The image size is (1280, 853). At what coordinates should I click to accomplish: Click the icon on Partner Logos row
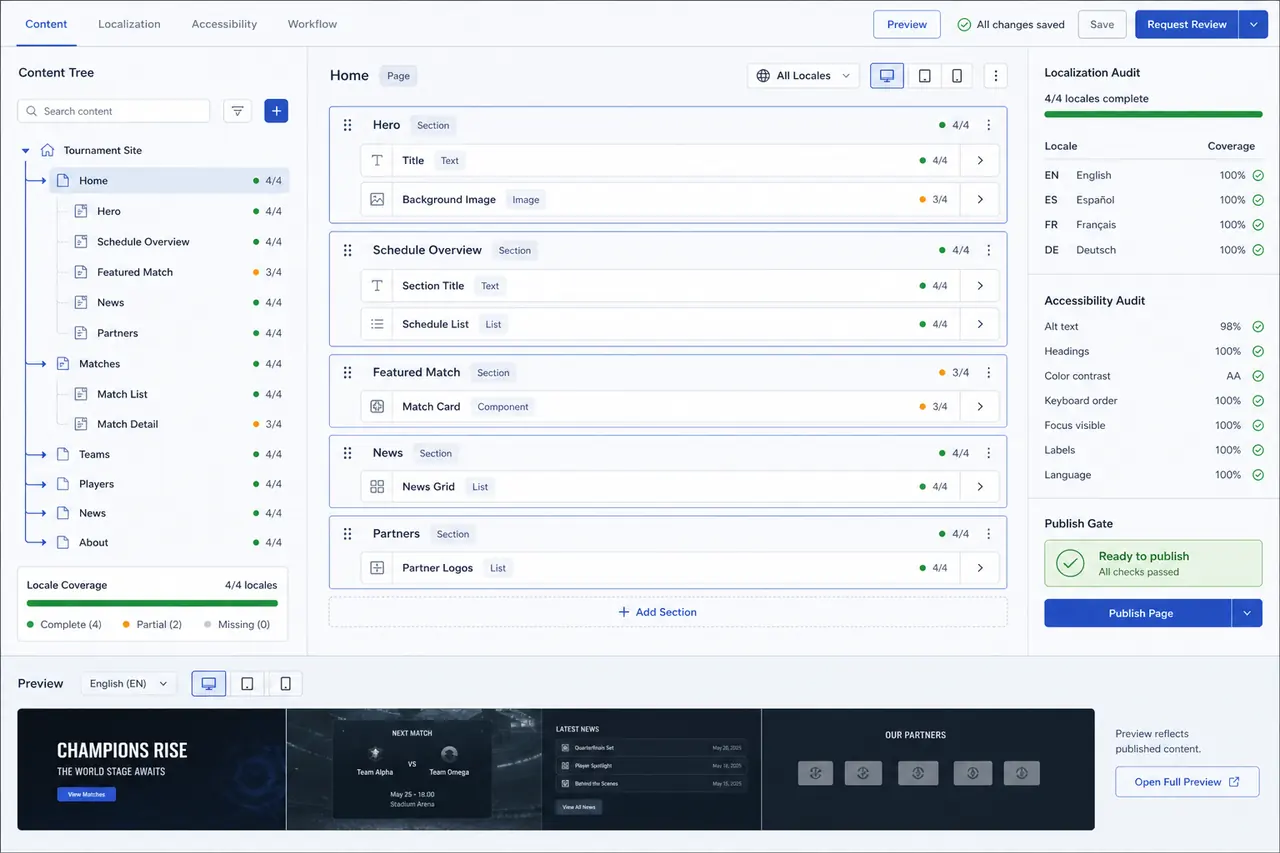(377, 568)
